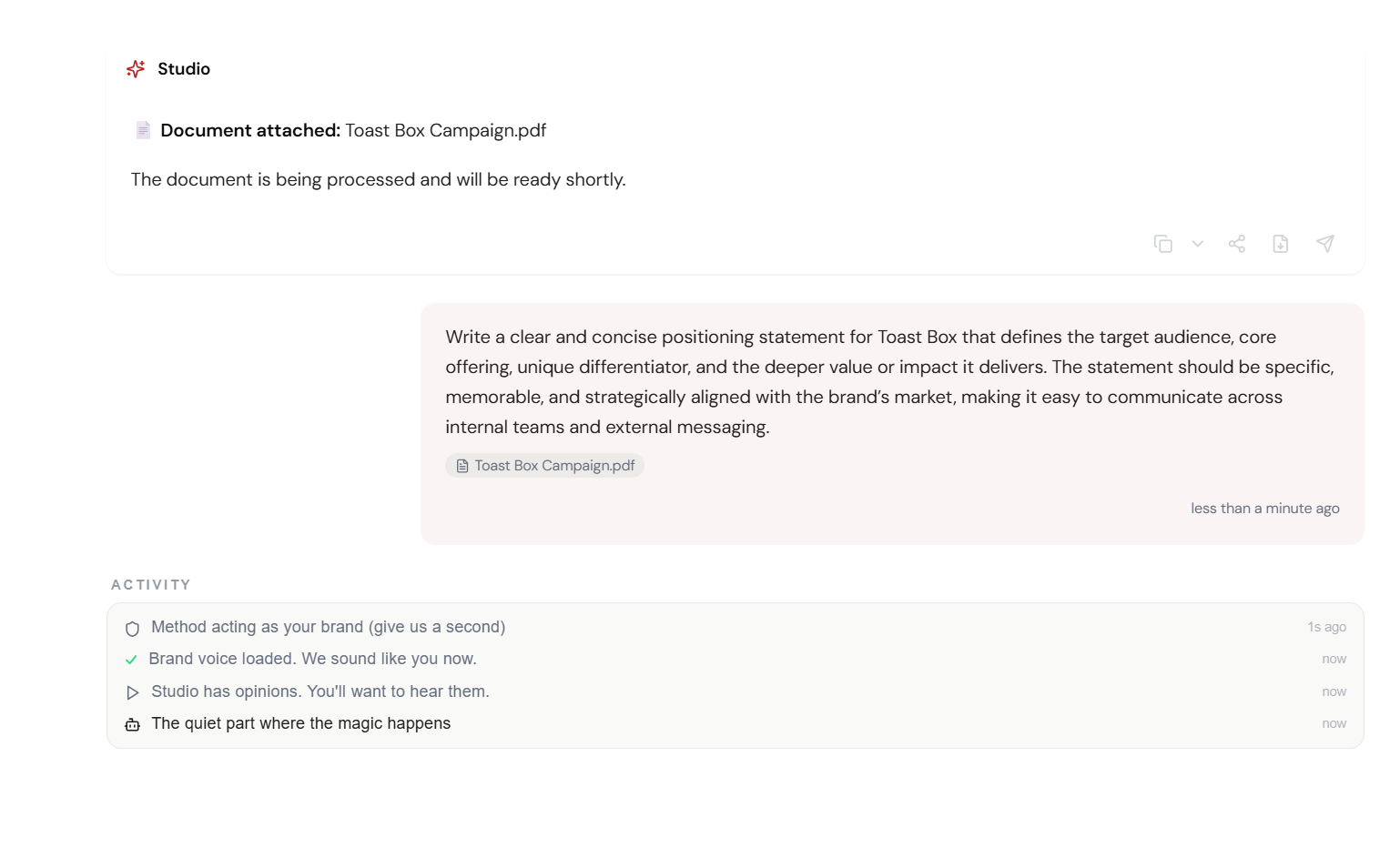Click the Method acting as your brand entry
This screenshot has height=868, width=1390.
[x=329, y=627]
